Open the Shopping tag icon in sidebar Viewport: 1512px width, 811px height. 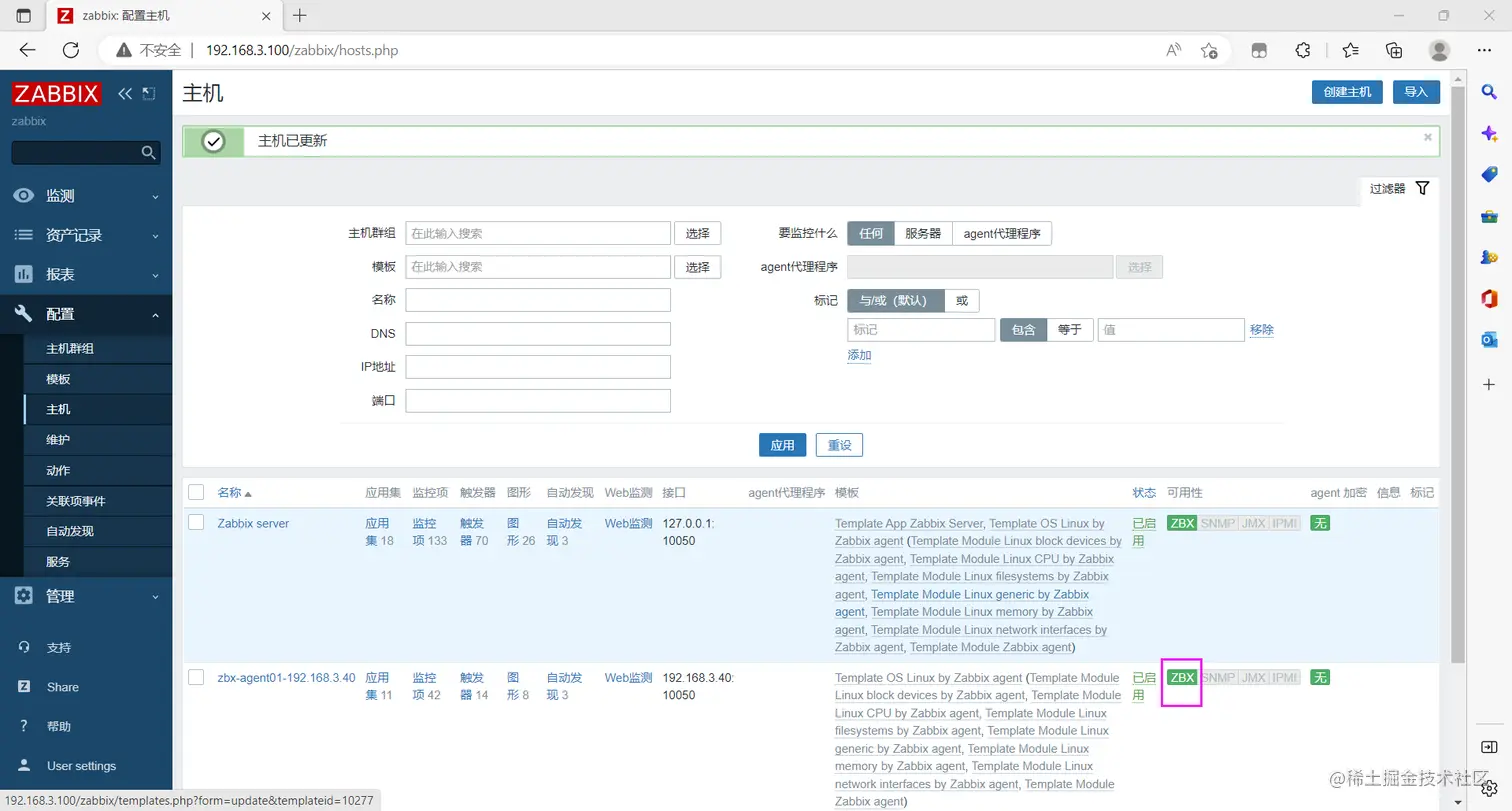pyautogui.click(x=1489, y=175)
